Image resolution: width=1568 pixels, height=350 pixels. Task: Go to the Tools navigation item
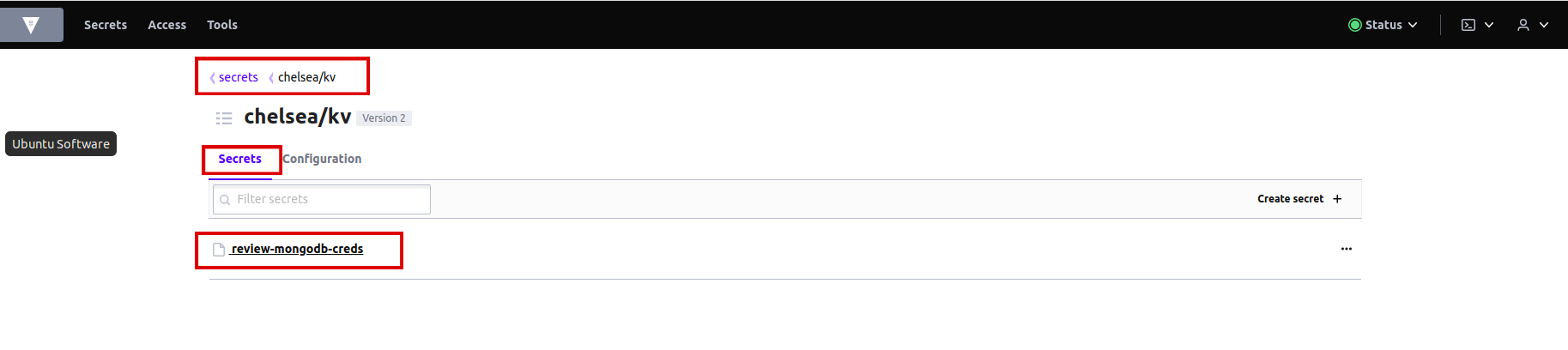click(222, 25)
